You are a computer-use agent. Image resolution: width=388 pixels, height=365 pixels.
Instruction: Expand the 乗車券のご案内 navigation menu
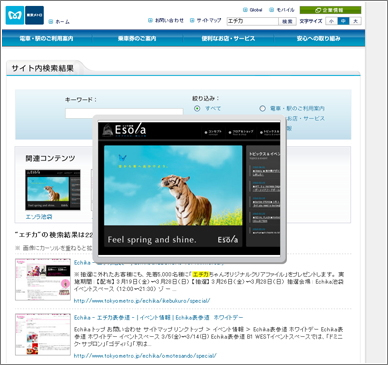click(137, 38)
